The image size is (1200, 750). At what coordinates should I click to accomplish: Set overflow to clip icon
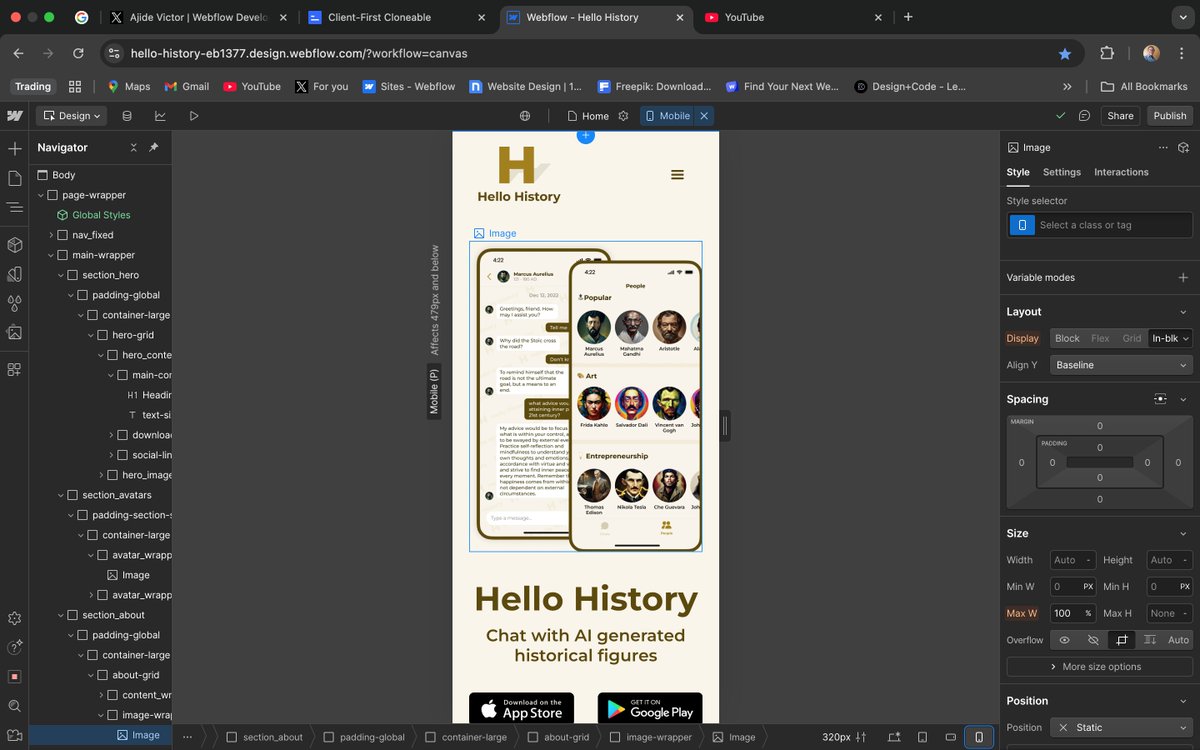click(1121, 640)
